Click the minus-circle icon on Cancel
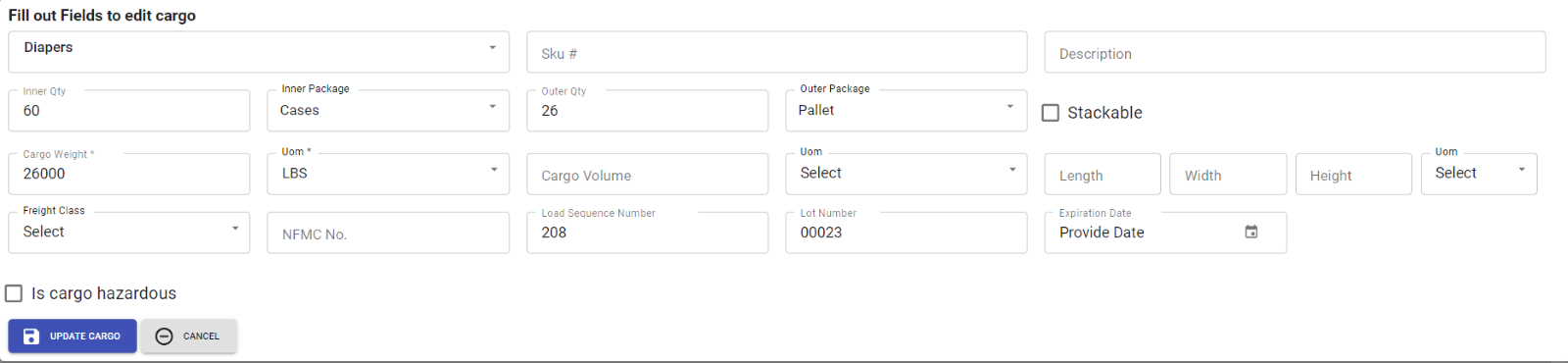 click(x=165, y=337)
